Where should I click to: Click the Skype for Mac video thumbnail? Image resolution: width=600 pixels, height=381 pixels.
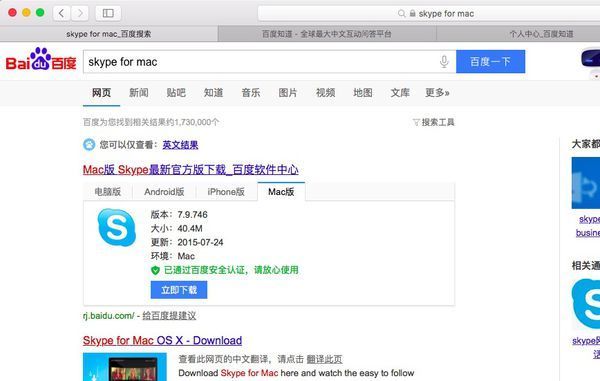pos(125,367)
